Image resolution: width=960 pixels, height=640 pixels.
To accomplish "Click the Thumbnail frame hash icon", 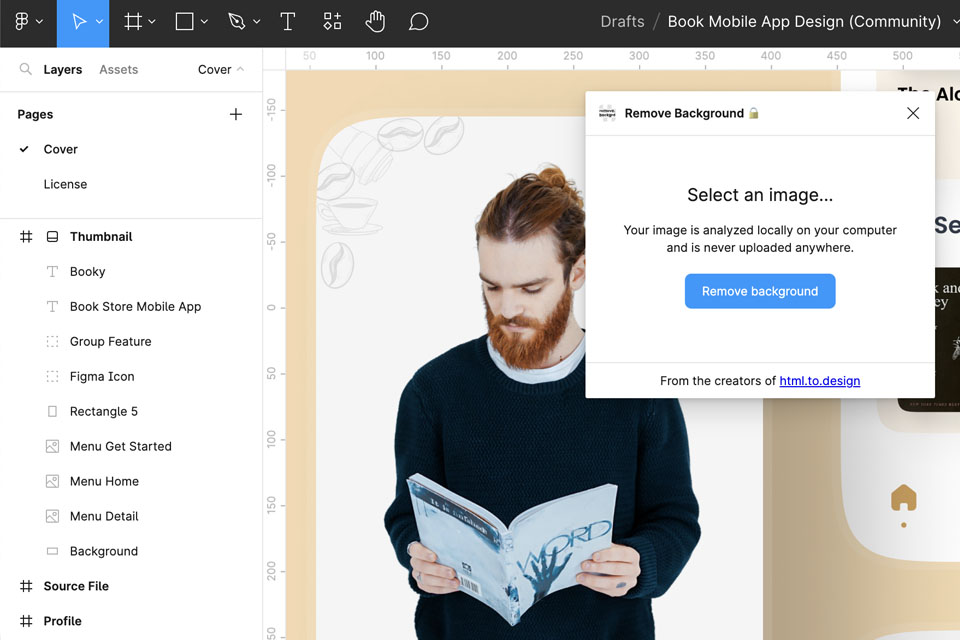I will coord(26,236).
